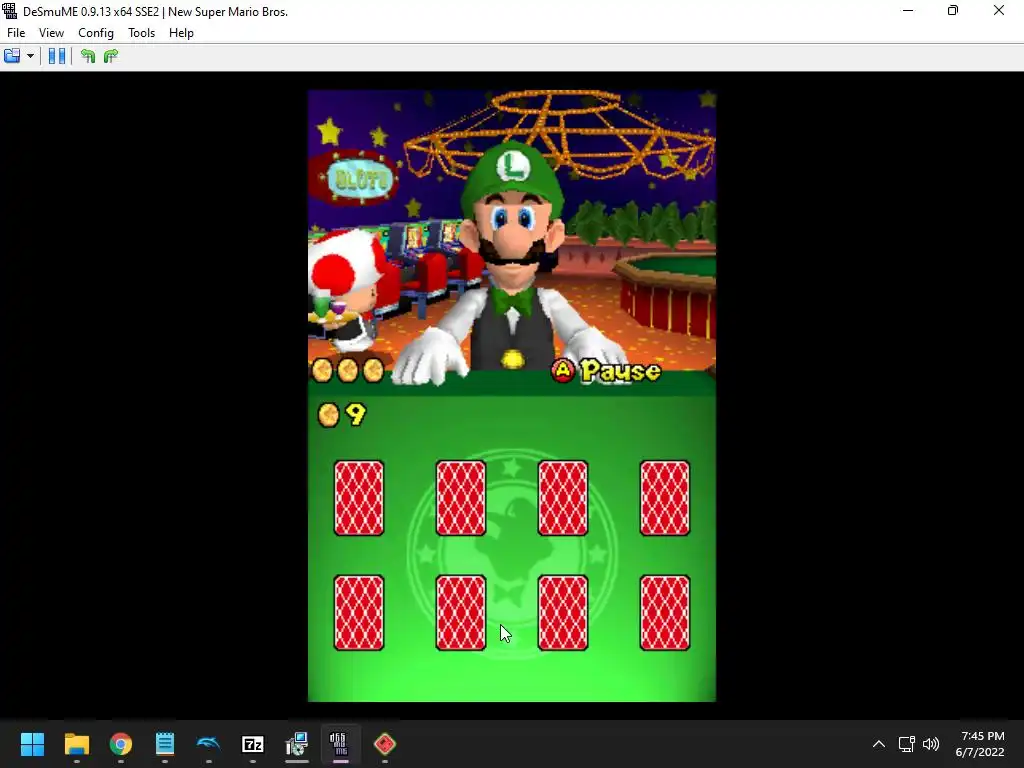
Task: Open the View menu
Action: tap(51, 33)
